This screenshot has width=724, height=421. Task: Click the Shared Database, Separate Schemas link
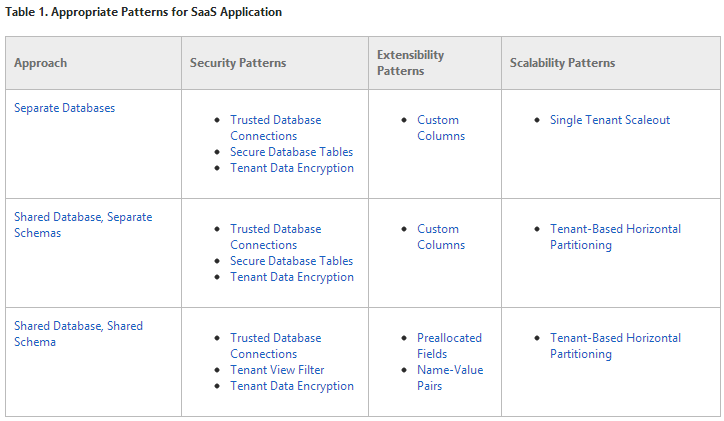(82, 217)
